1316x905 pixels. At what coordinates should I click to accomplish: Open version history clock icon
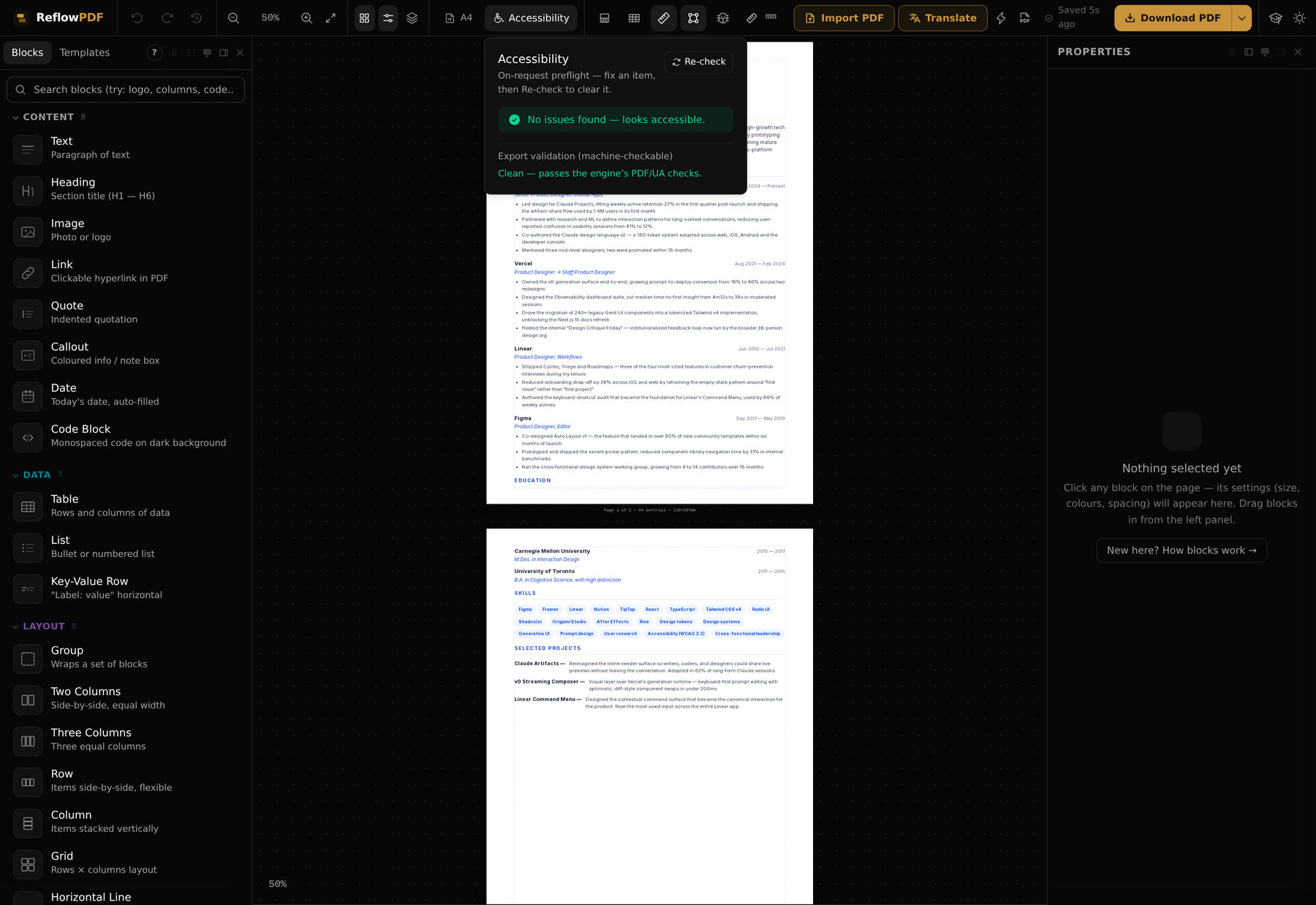click(x=197, y=18)
